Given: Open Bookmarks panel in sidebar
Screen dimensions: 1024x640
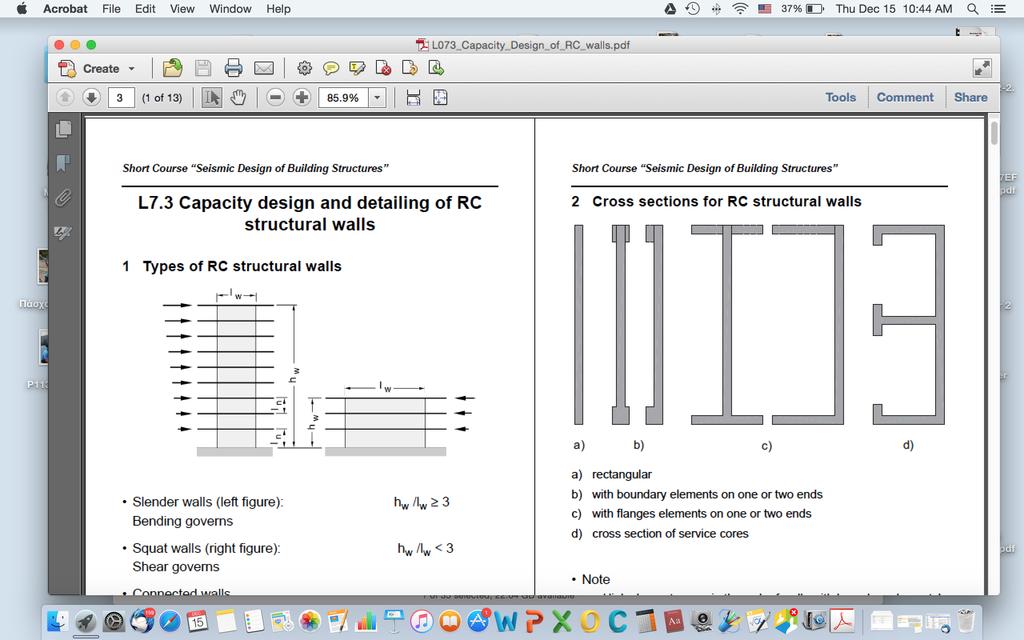Looking at the screenshot, I should click(63, 163).
